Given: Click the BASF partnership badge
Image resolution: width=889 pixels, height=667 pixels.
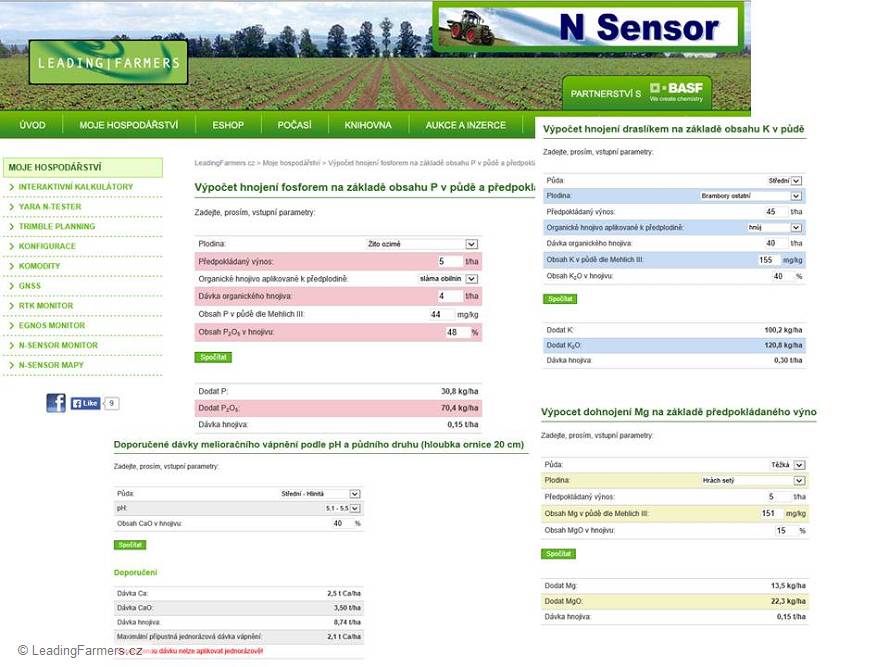Looking at the screenshot, I should tap(637, 92).
